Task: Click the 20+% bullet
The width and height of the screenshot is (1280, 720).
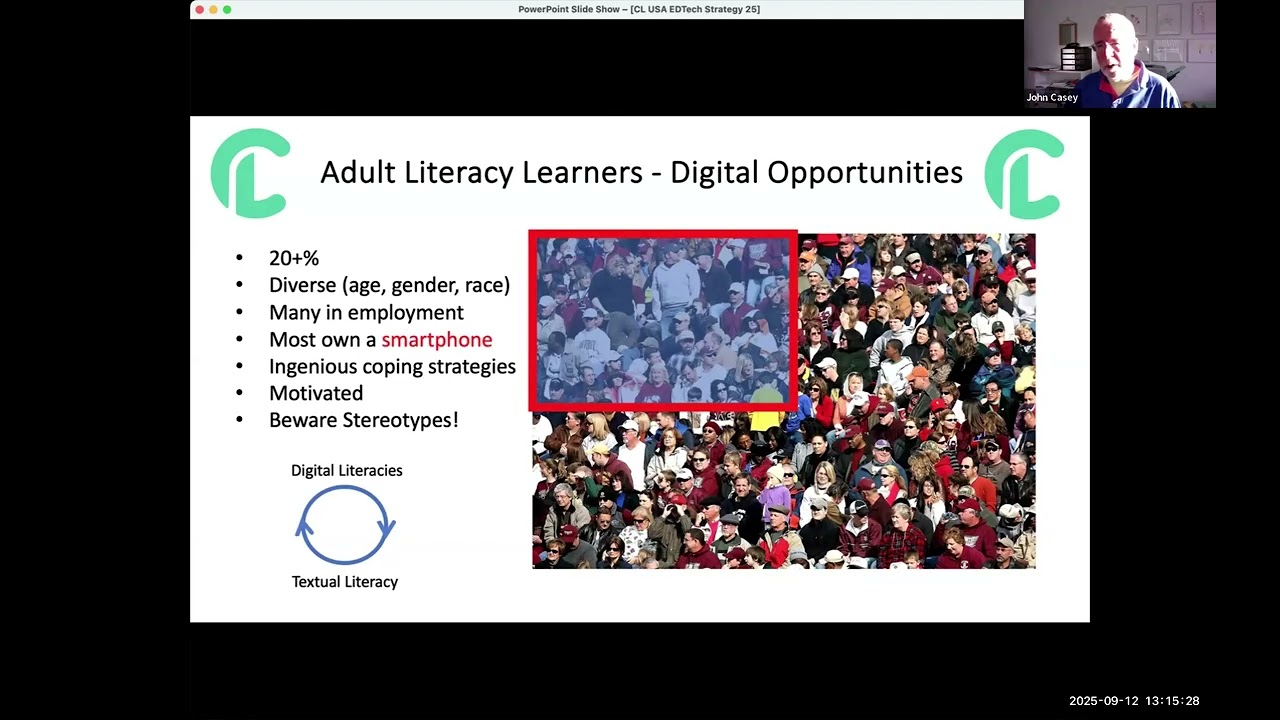Action: tap(294, 258)
